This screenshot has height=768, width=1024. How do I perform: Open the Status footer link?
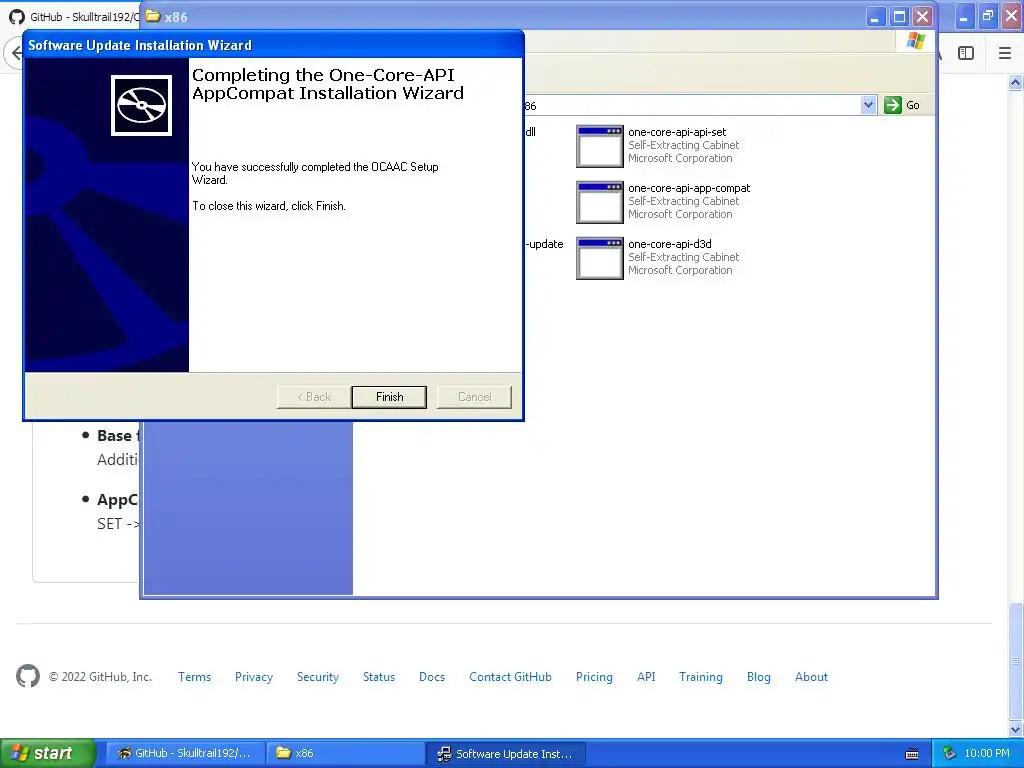[x=379, y=677]
